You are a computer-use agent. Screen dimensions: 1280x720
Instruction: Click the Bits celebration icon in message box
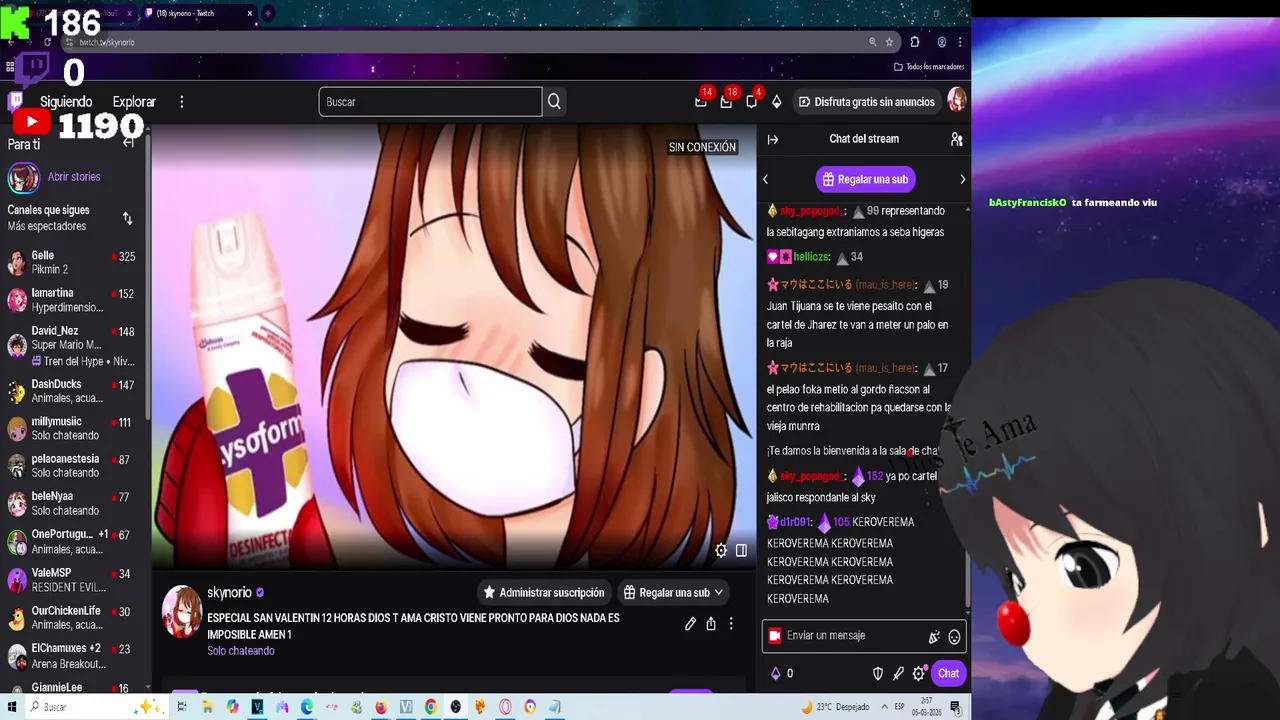[934, 637]
